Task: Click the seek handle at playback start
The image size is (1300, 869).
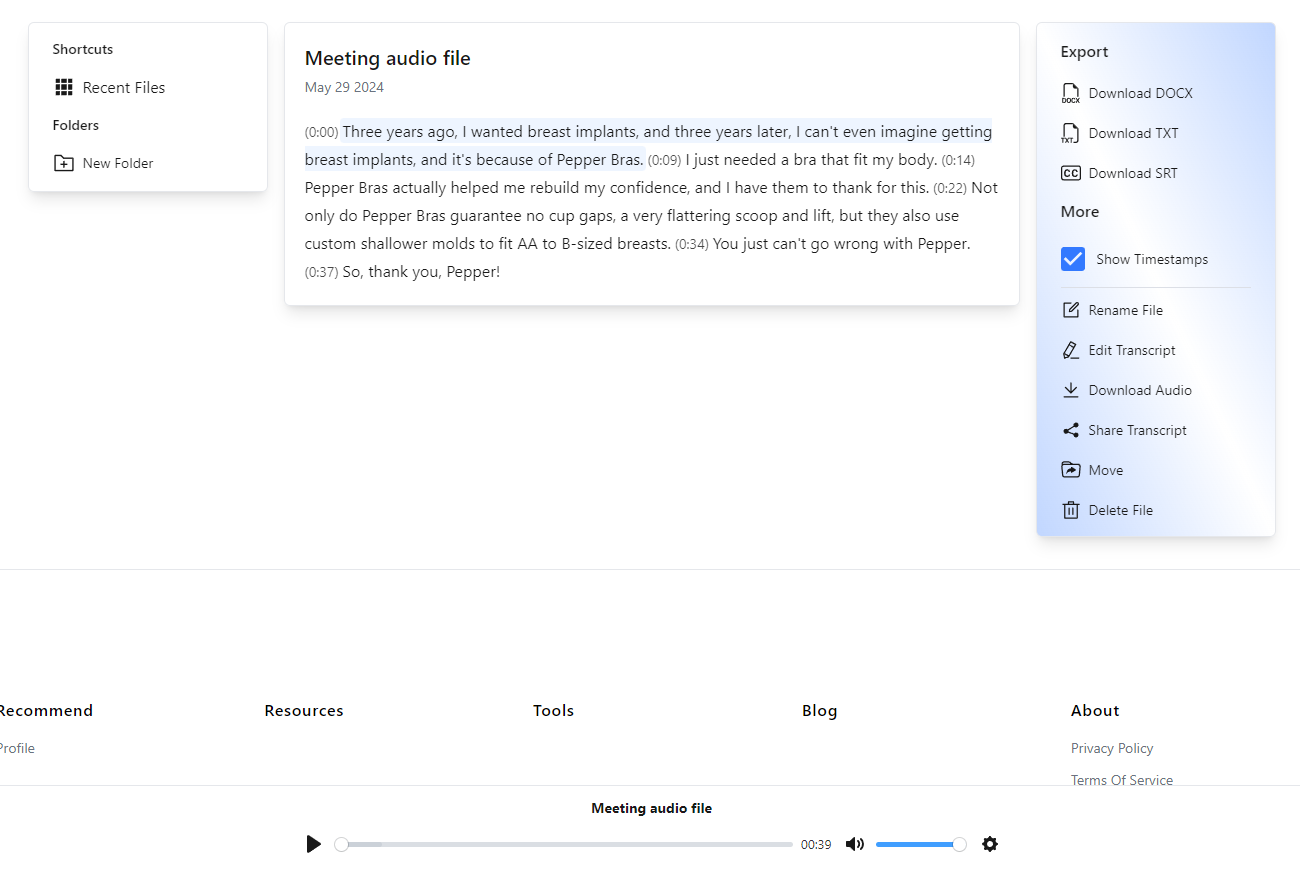Action: [x=341, y=844]
